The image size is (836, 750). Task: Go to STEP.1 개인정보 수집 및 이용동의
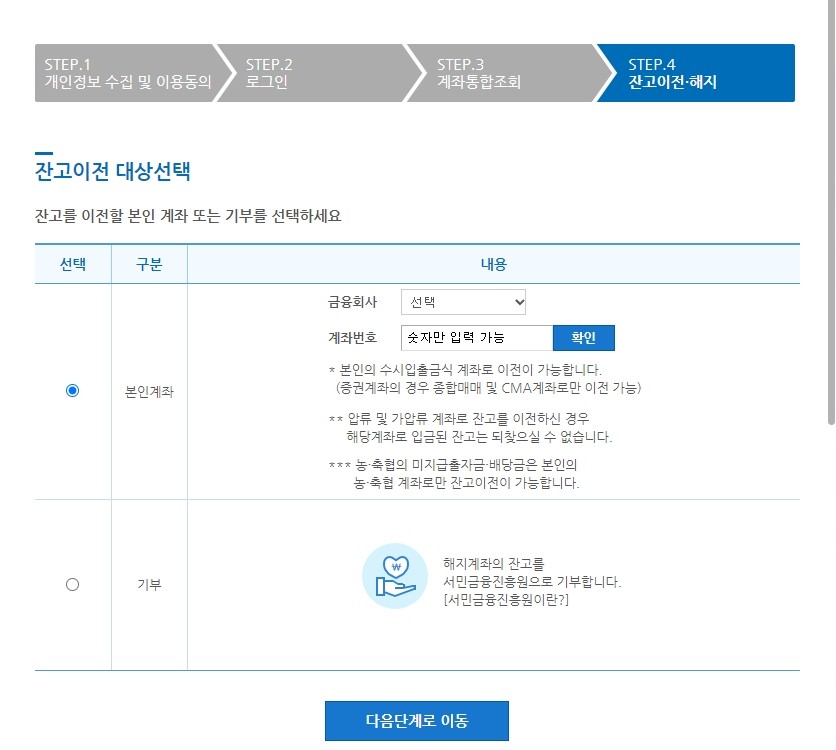coord(128,73)
